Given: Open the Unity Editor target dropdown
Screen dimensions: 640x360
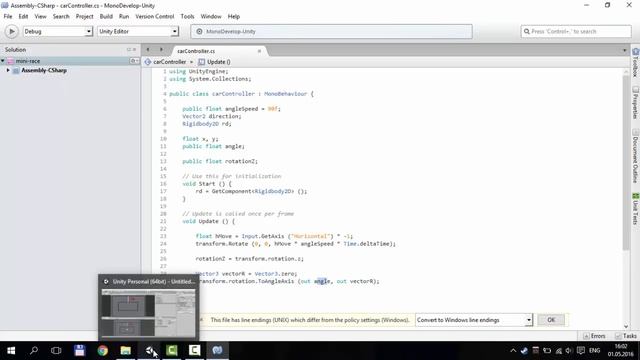Looking at the screenshot, I should click(138, 31).
